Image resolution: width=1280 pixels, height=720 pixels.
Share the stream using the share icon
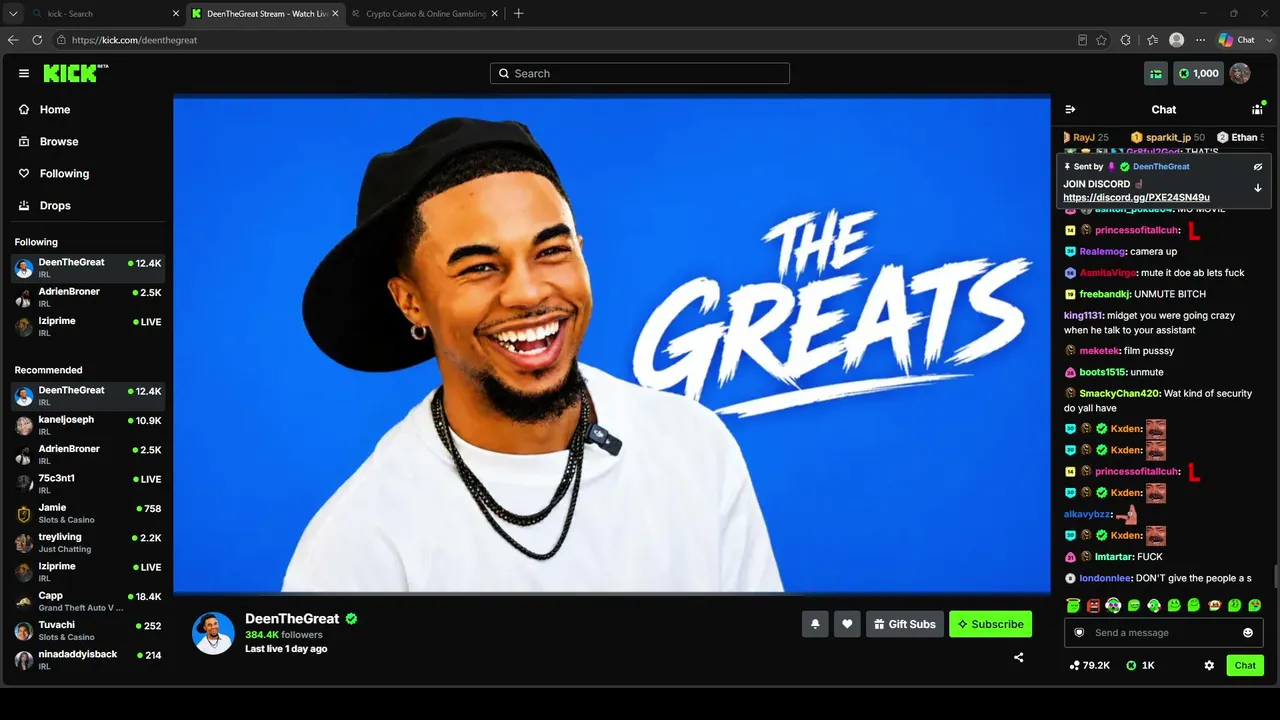pos(1018,657)
